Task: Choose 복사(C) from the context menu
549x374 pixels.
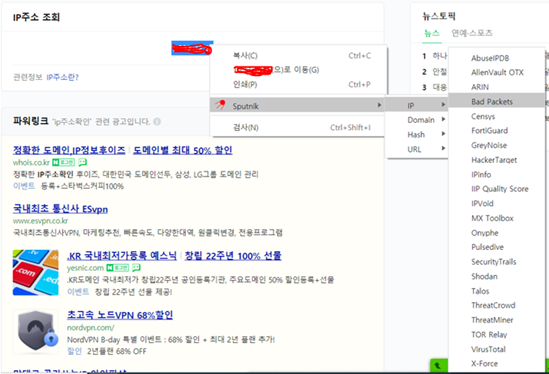Action: [298, 55]
